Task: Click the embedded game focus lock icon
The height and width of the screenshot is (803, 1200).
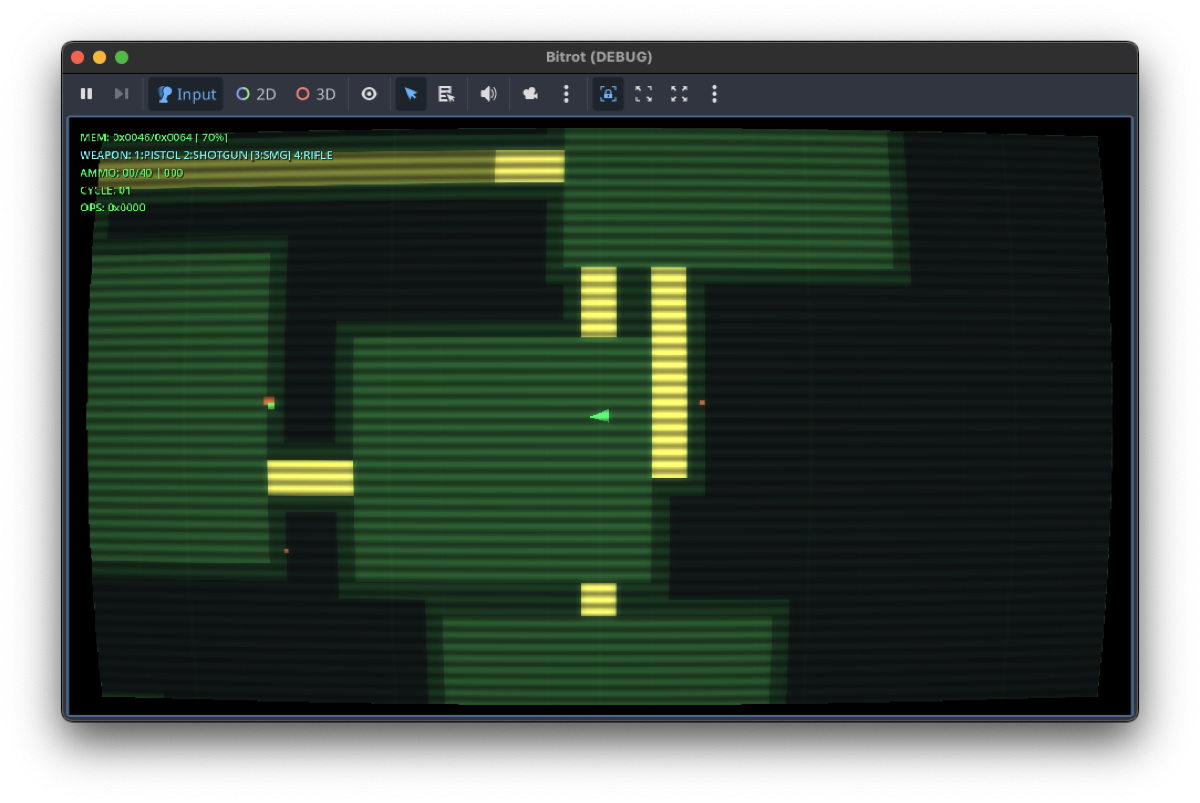Action: [x=607, y=93]
